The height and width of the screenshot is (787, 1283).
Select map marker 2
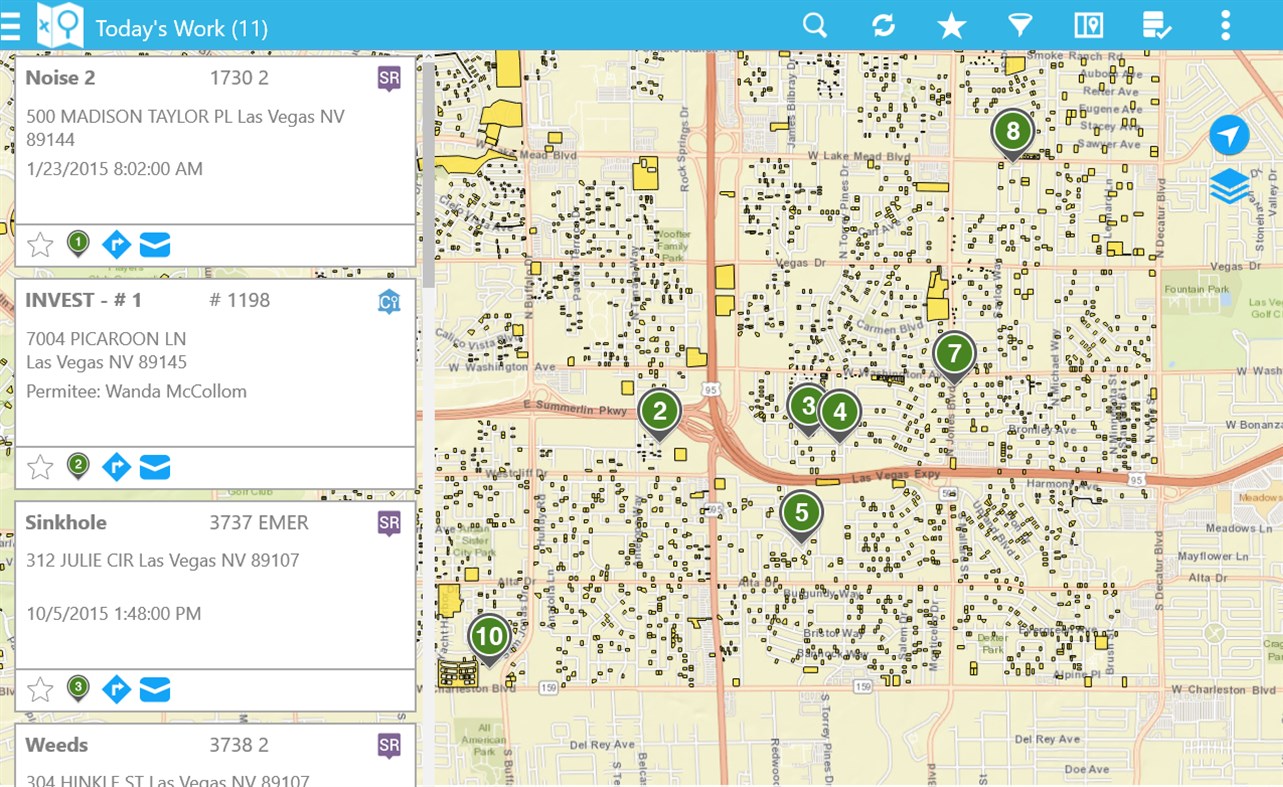(659, 414)
